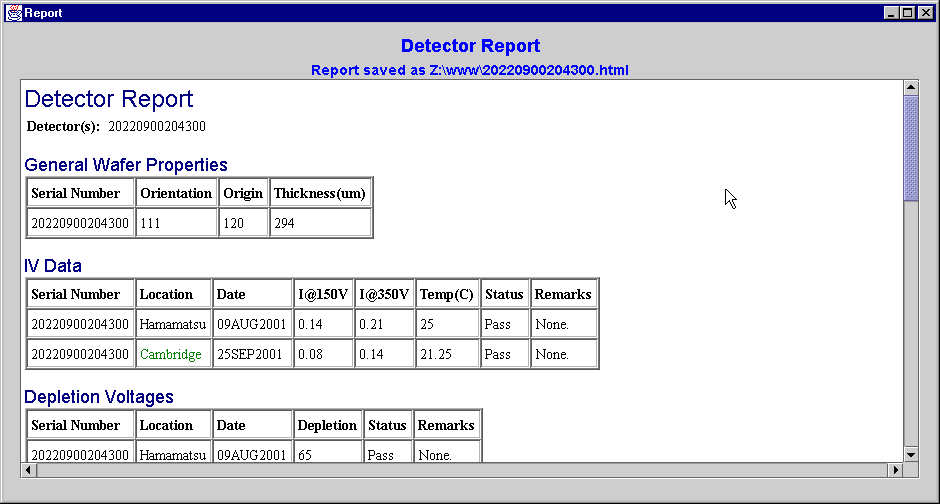Click the Status header in IV Data table

click(x=504, y=294)
